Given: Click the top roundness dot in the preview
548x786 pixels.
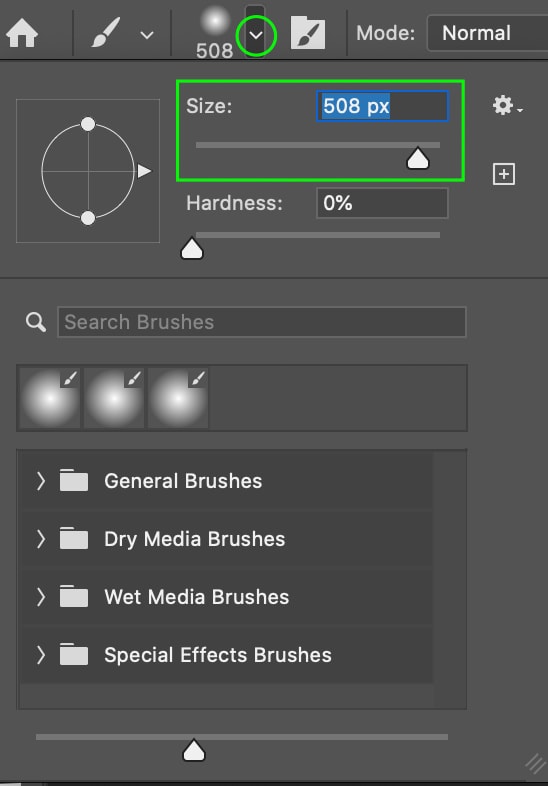Looking at the screenshot, I should click(88, 124).
